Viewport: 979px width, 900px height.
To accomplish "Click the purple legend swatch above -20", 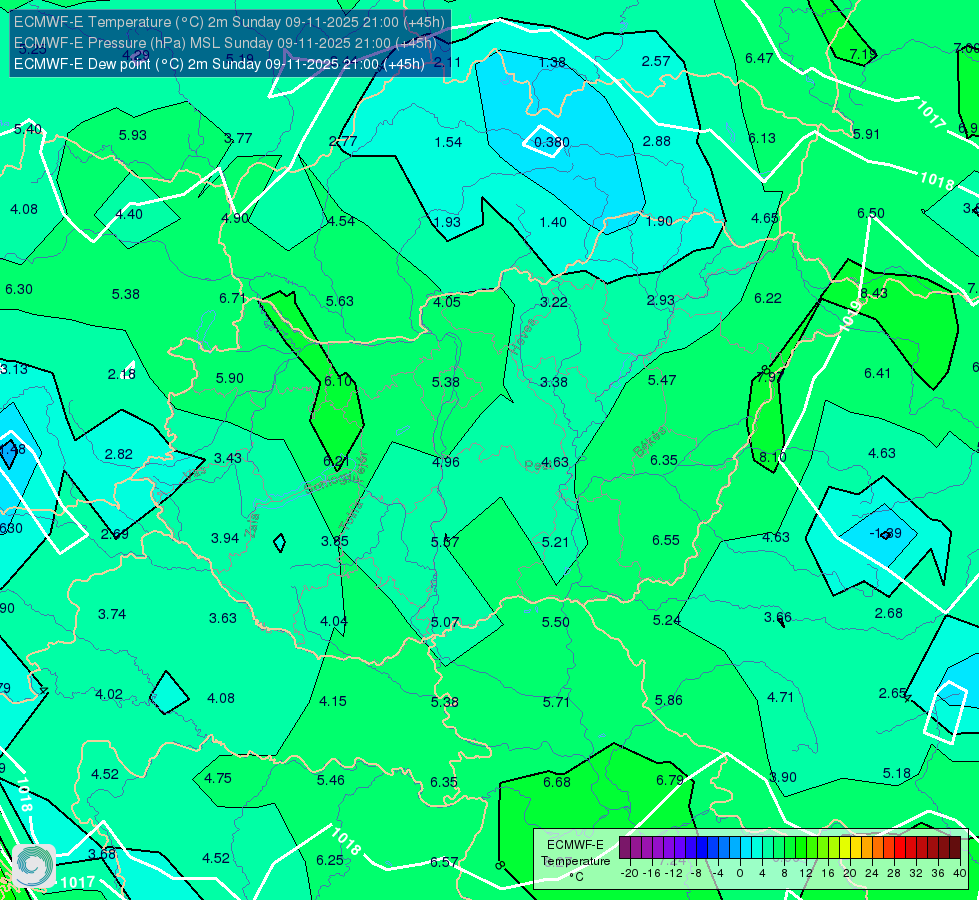I will point(625,848).
